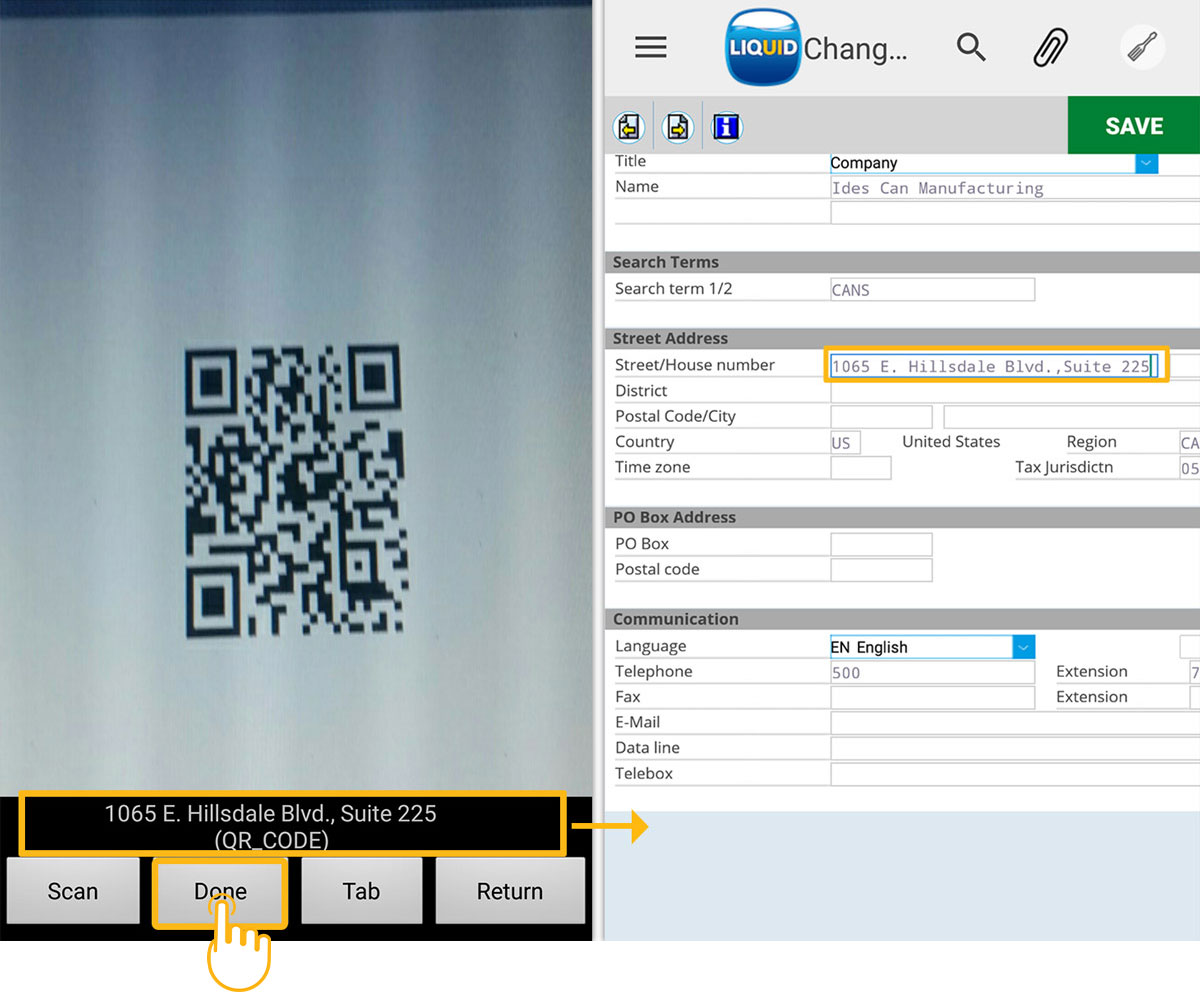Click into the Telephone field
This screenshot has width=1200, height=1005.
tap(932, 673)
